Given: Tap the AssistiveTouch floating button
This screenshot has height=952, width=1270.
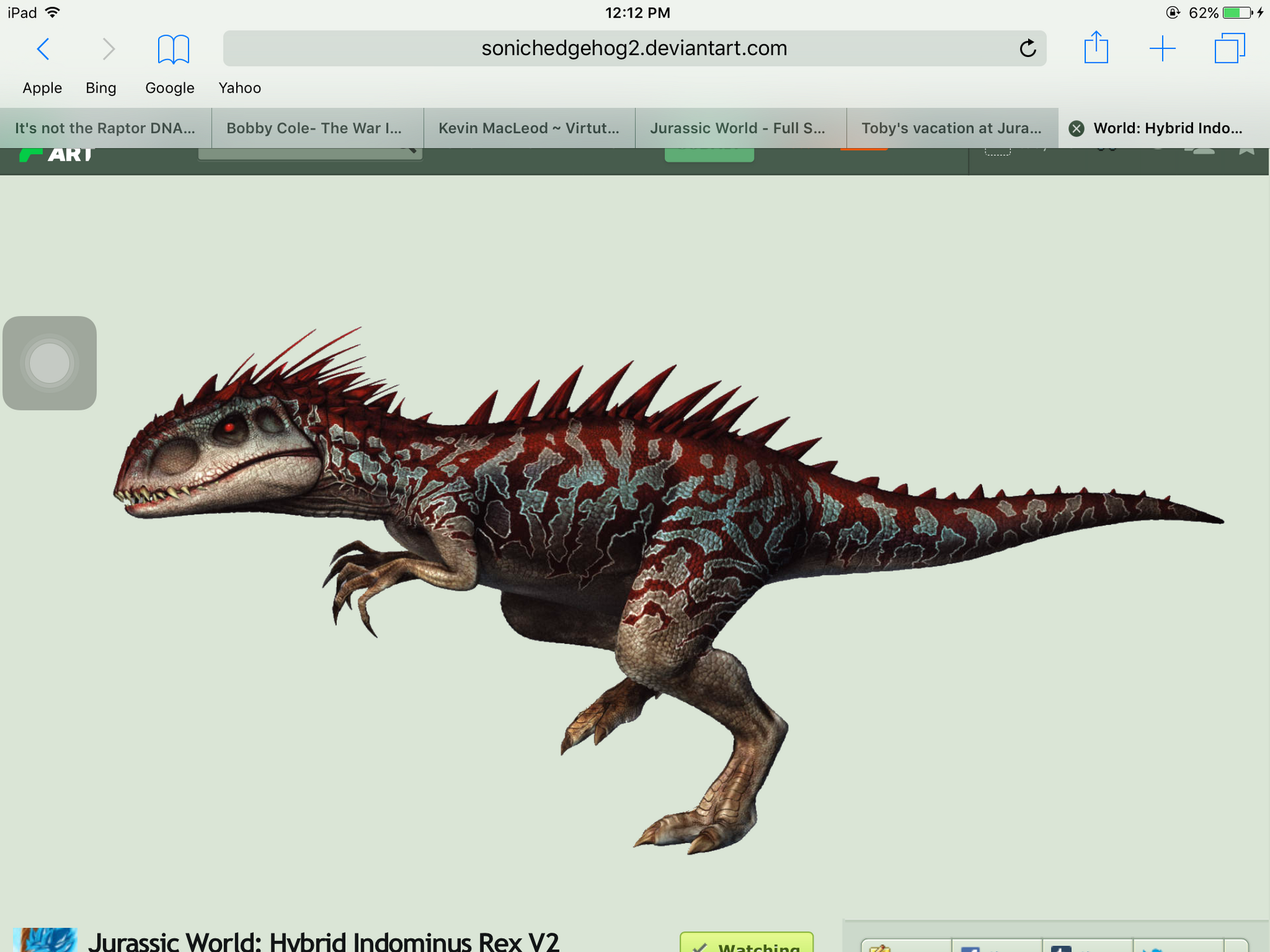Looking at the screenshot, I should point(50,363).
